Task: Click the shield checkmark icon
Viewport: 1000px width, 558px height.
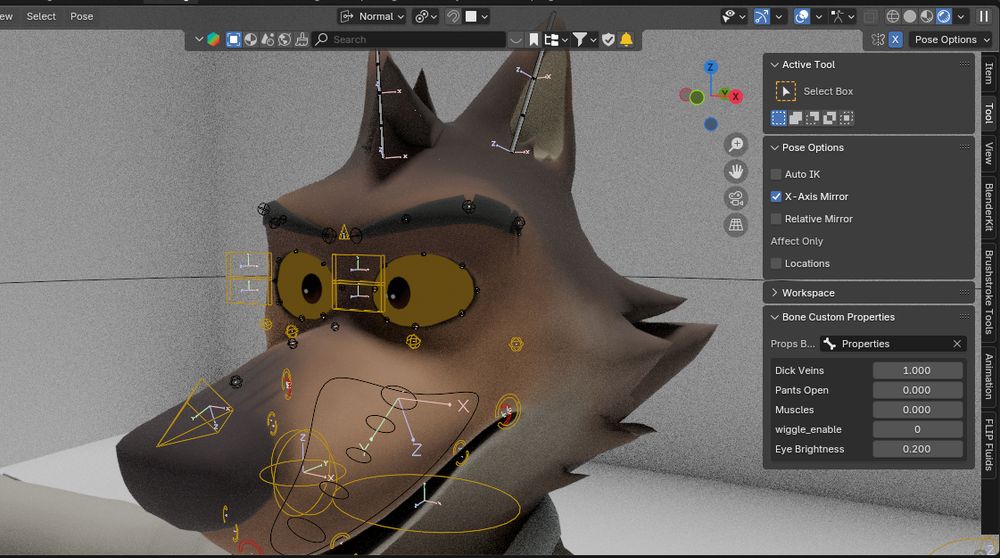Action: [x=608, y=40]
